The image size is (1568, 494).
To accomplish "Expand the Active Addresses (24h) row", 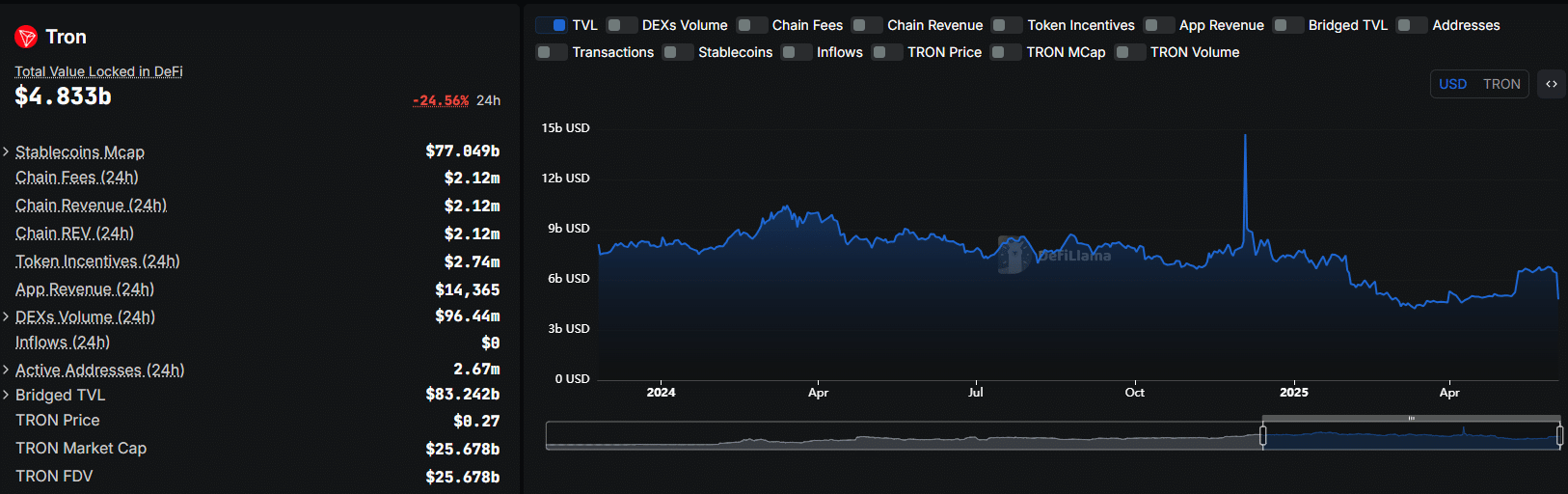I will pyautogui.click(x=6, y=370).
